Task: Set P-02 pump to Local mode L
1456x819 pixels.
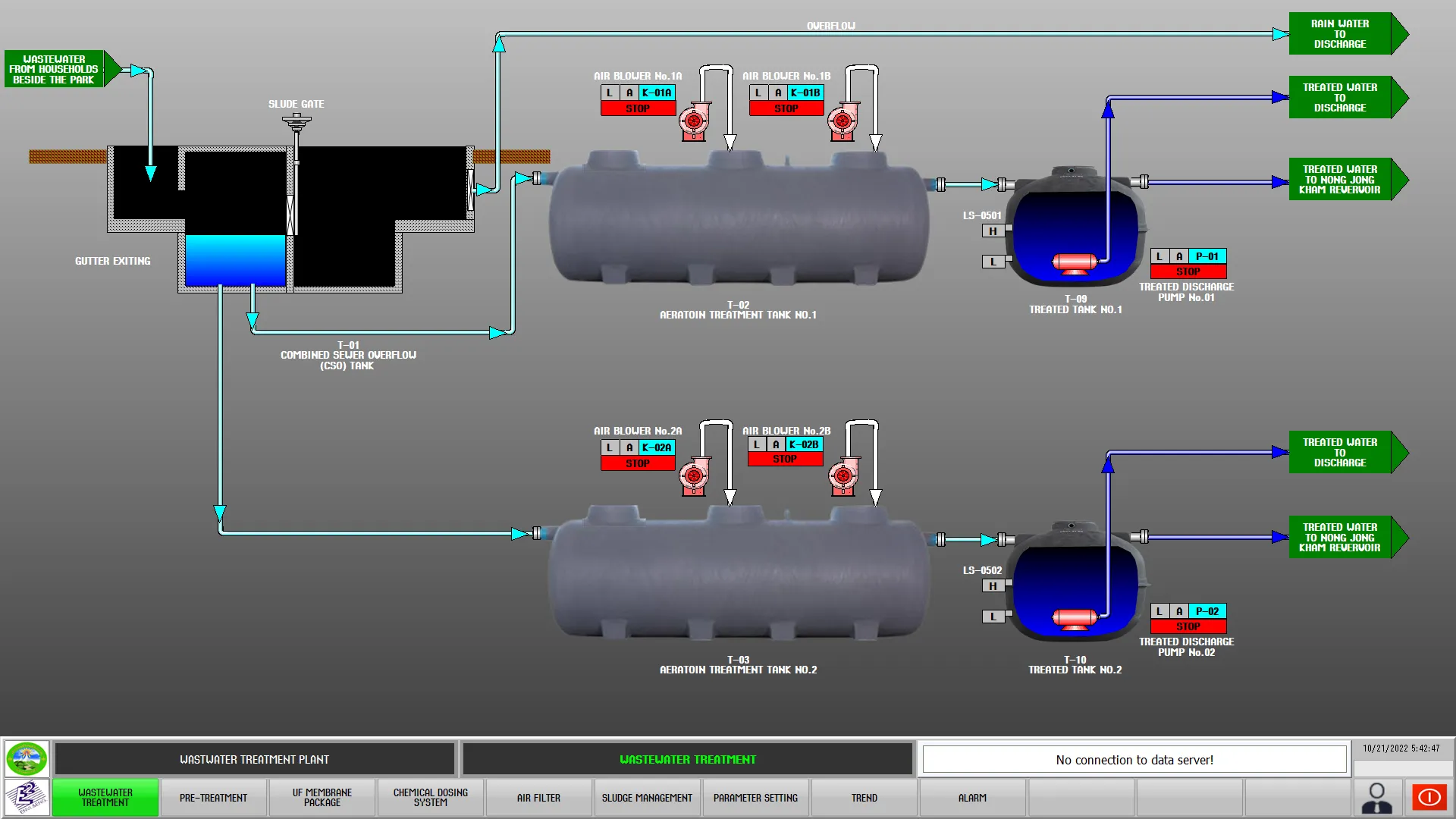Action: click(1159, 611)
